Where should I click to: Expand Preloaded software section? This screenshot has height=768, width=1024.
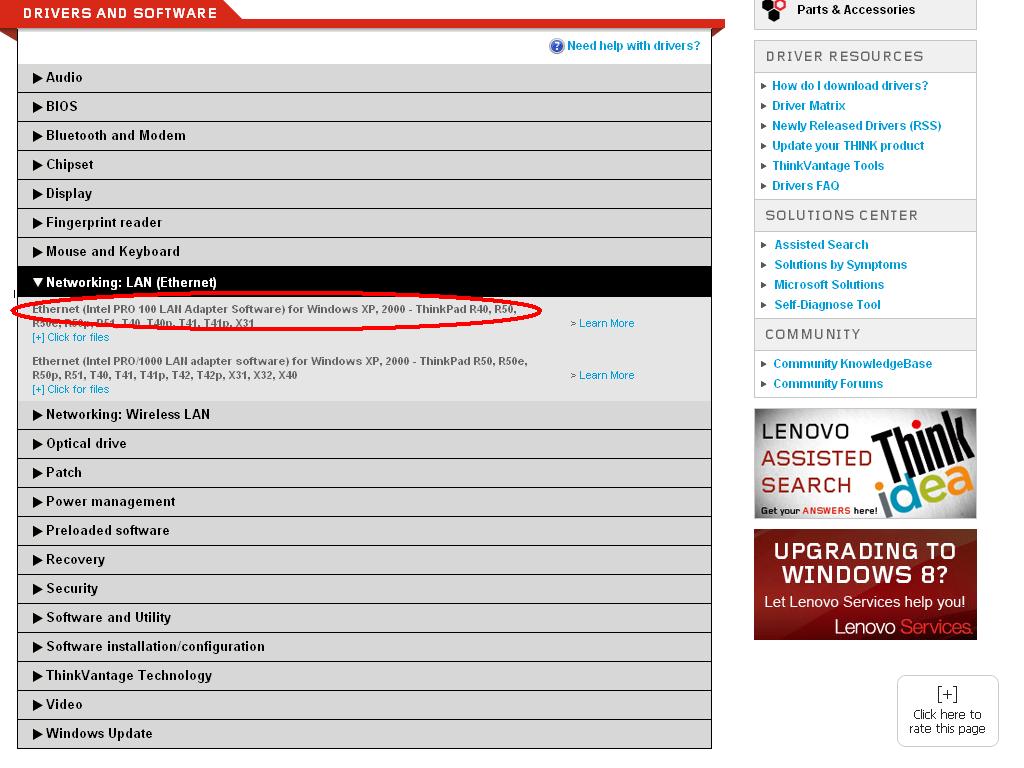coord(364,531)
